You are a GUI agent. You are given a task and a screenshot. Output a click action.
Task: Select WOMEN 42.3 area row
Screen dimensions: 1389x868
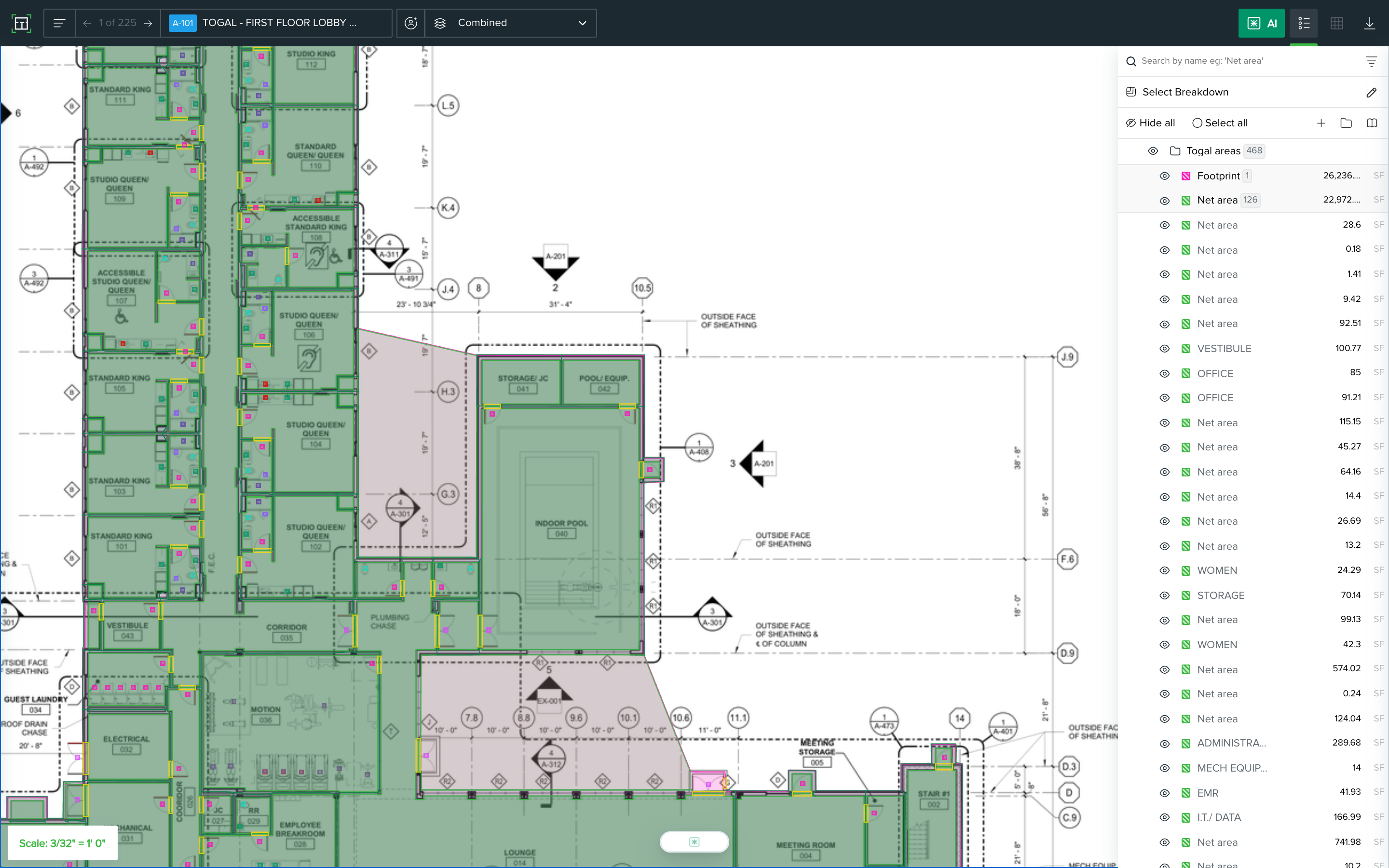pyautogui.click(x=1253, y=645)
